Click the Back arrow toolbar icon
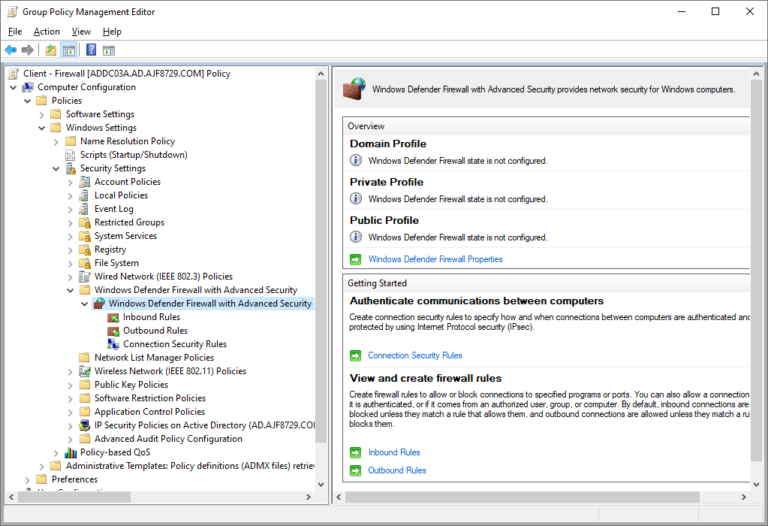Image resolution: width=768 pixels, height=526 pixels. (x=10, y=50)
